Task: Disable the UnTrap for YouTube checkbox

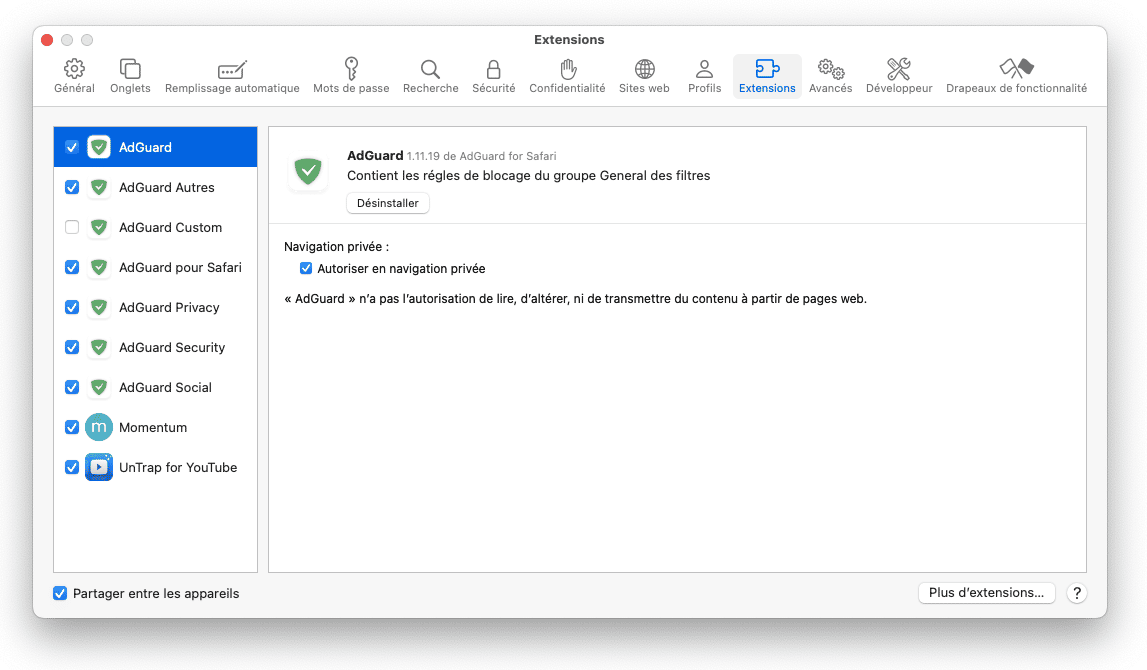Action: (x=72, y=467)
